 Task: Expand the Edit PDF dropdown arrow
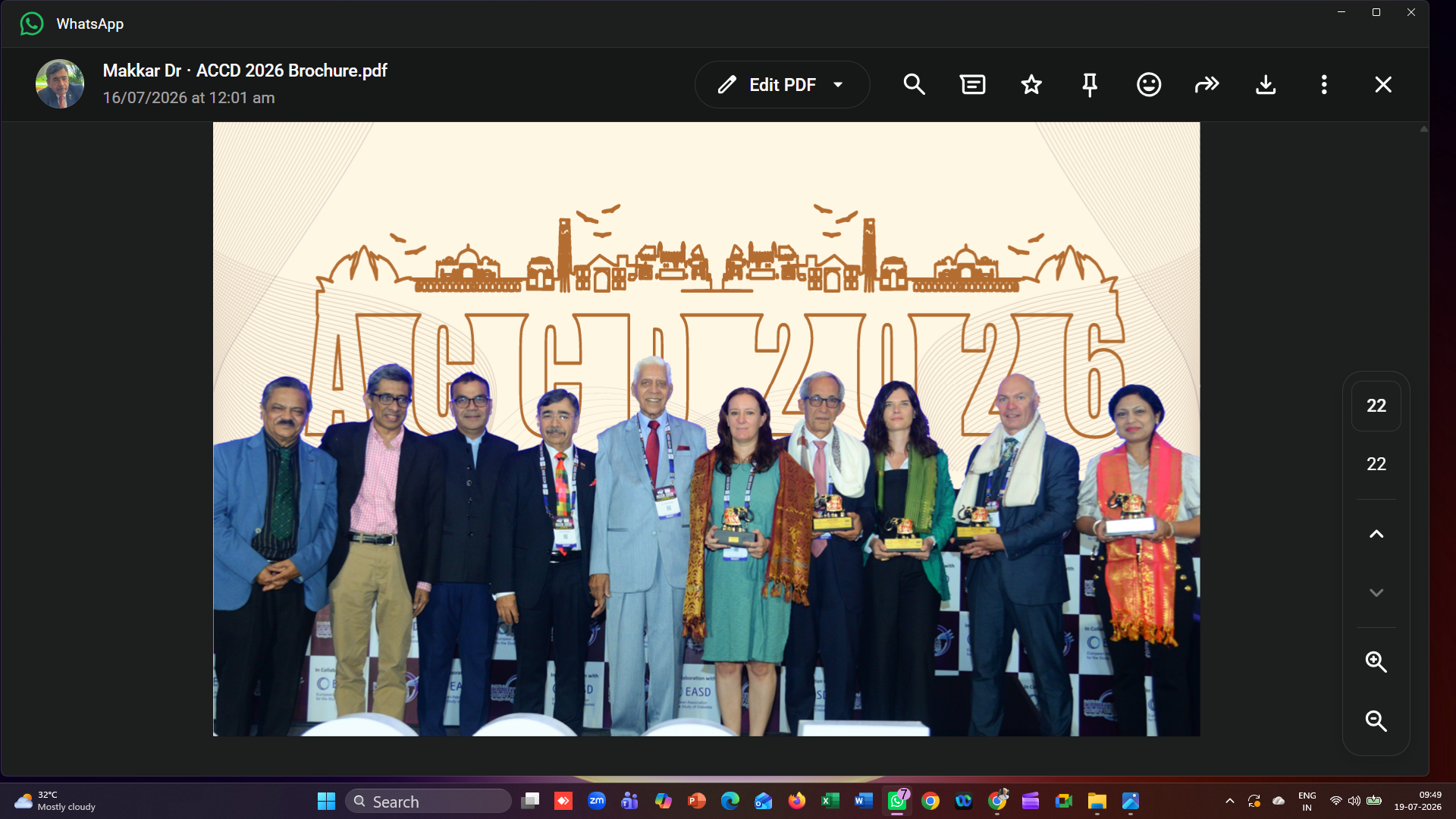click(x=838, y=84)
